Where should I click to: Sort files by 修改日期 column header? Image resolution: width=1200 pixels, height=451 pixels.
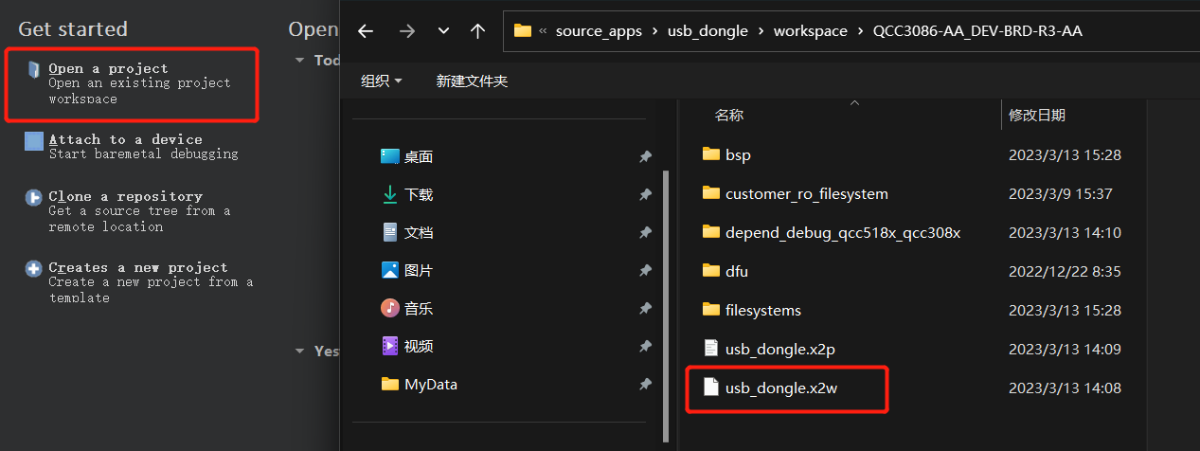pos(1037,116)
